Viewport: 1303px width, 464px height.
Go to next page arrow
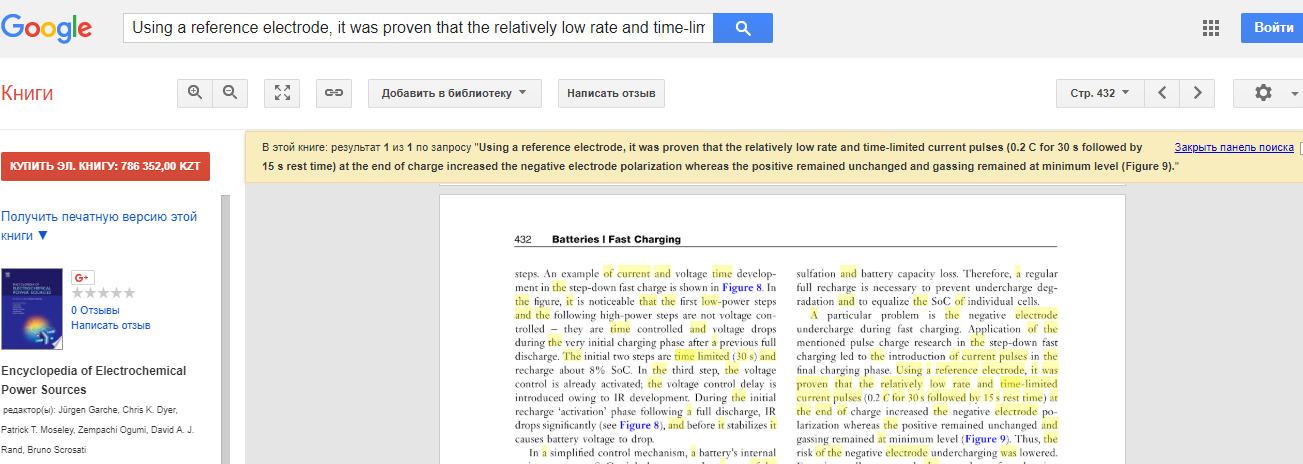pos(1197,93)
